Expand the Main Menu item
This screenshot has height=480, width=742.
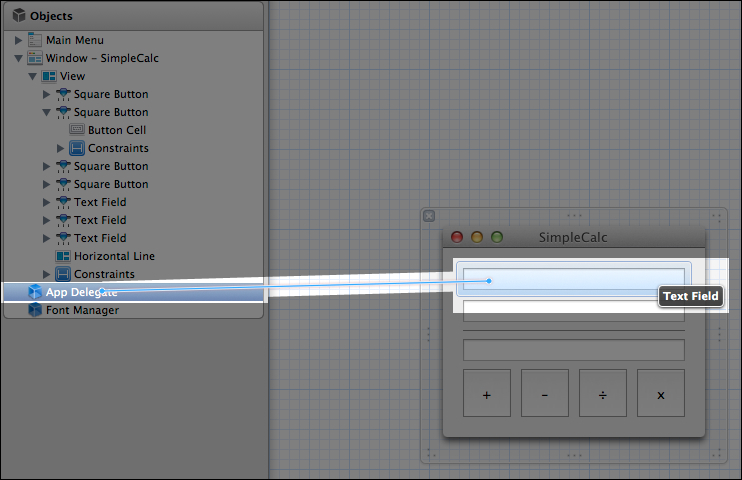coord(18,40)
